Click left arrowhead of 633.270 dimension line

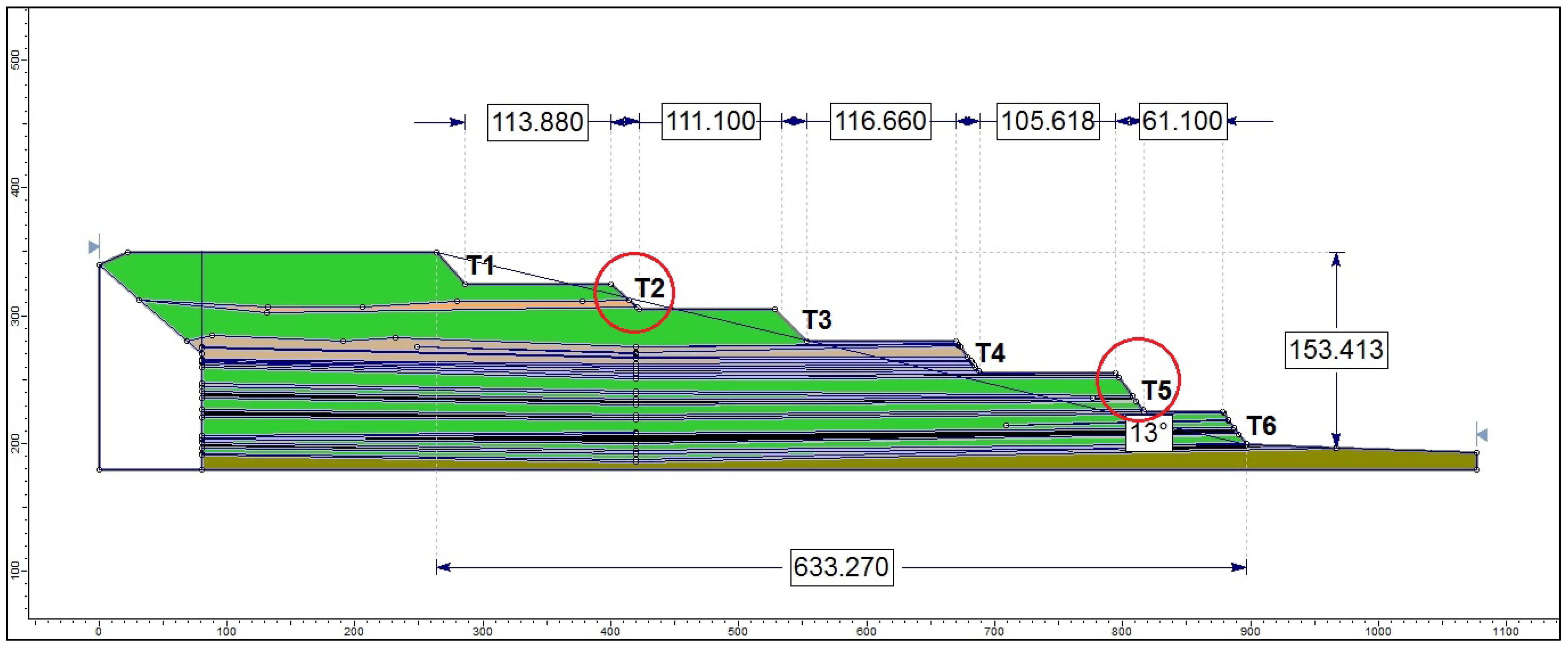[444, 567]
